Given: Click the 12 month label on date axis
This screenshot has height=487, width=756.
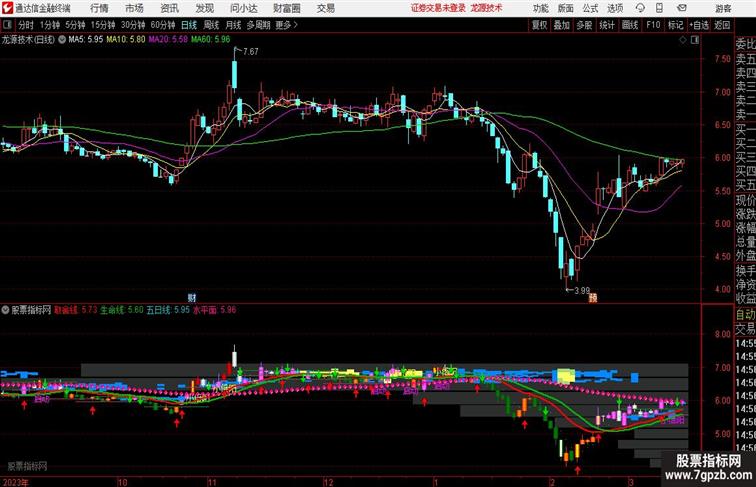Looking at the screenshot, I should (x=328, y=482).
